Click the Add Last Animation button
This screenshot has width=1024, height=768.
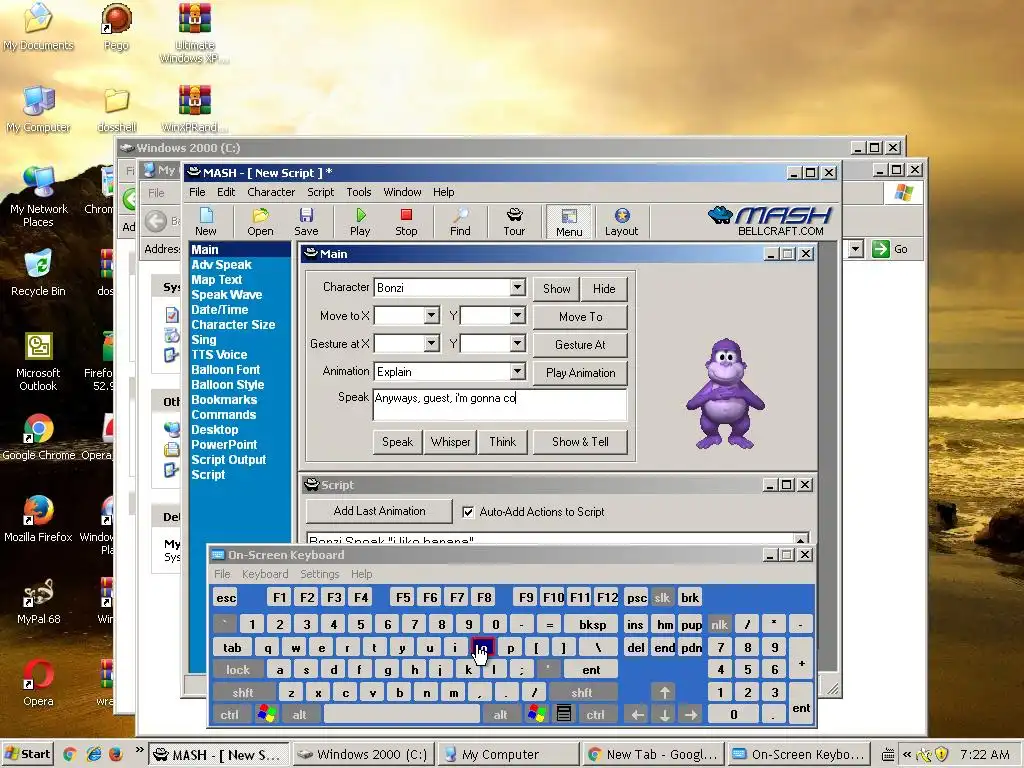pos(379,511)
